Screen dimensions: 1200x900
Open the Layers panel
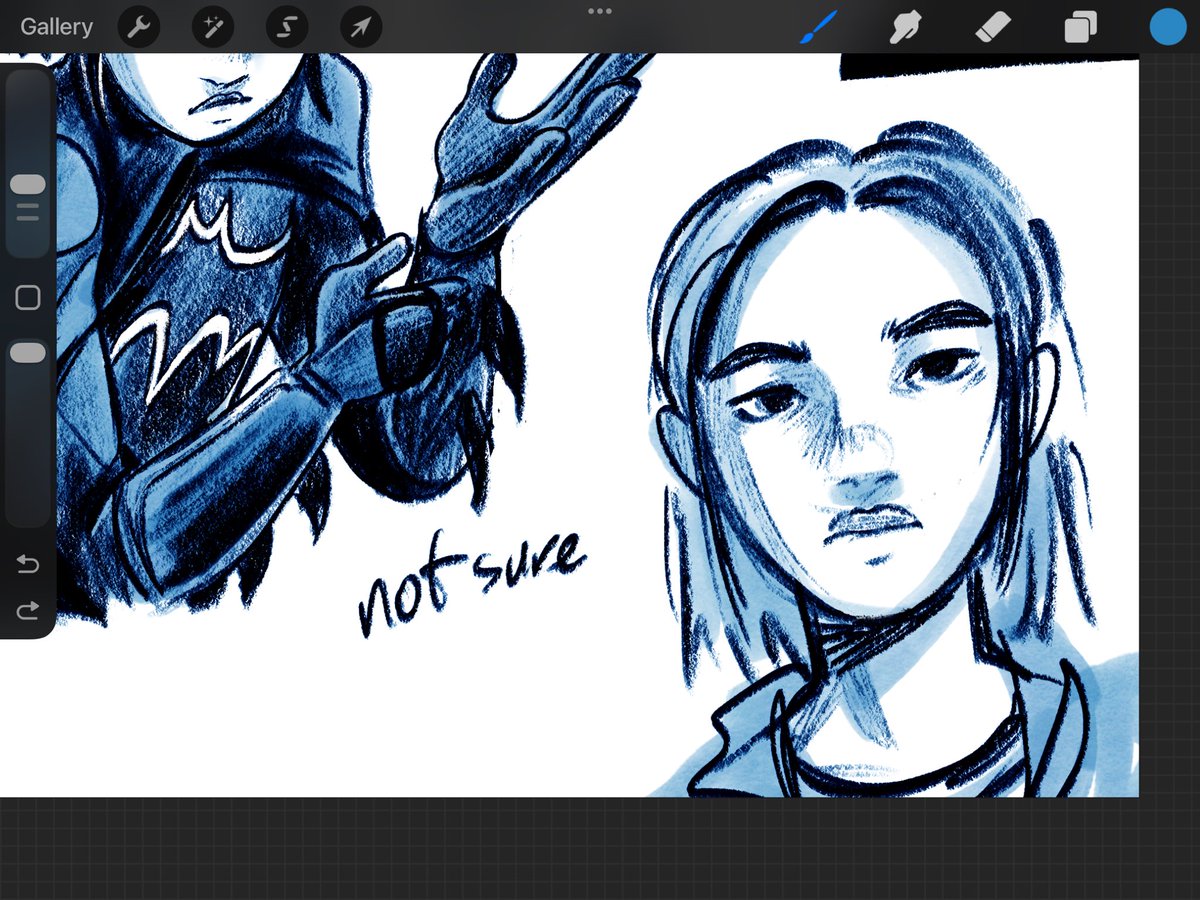tap(1080, 27)
